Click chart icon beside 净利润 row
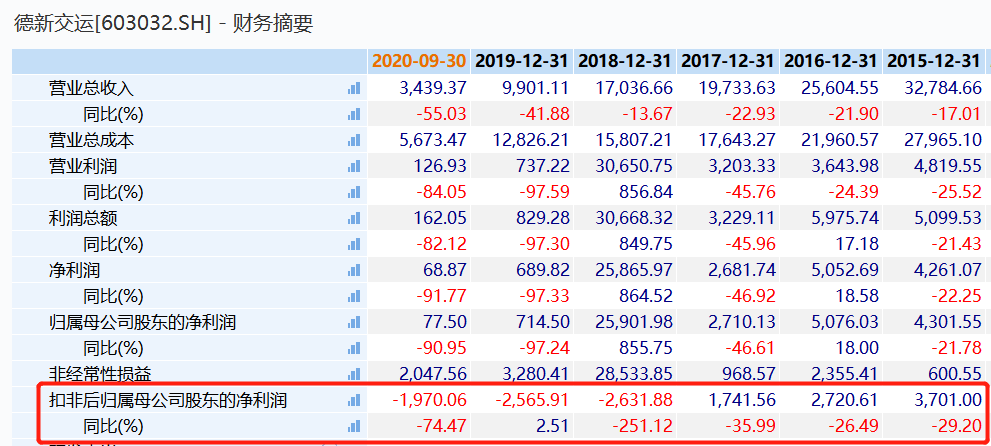 click(x=353, y=270)
